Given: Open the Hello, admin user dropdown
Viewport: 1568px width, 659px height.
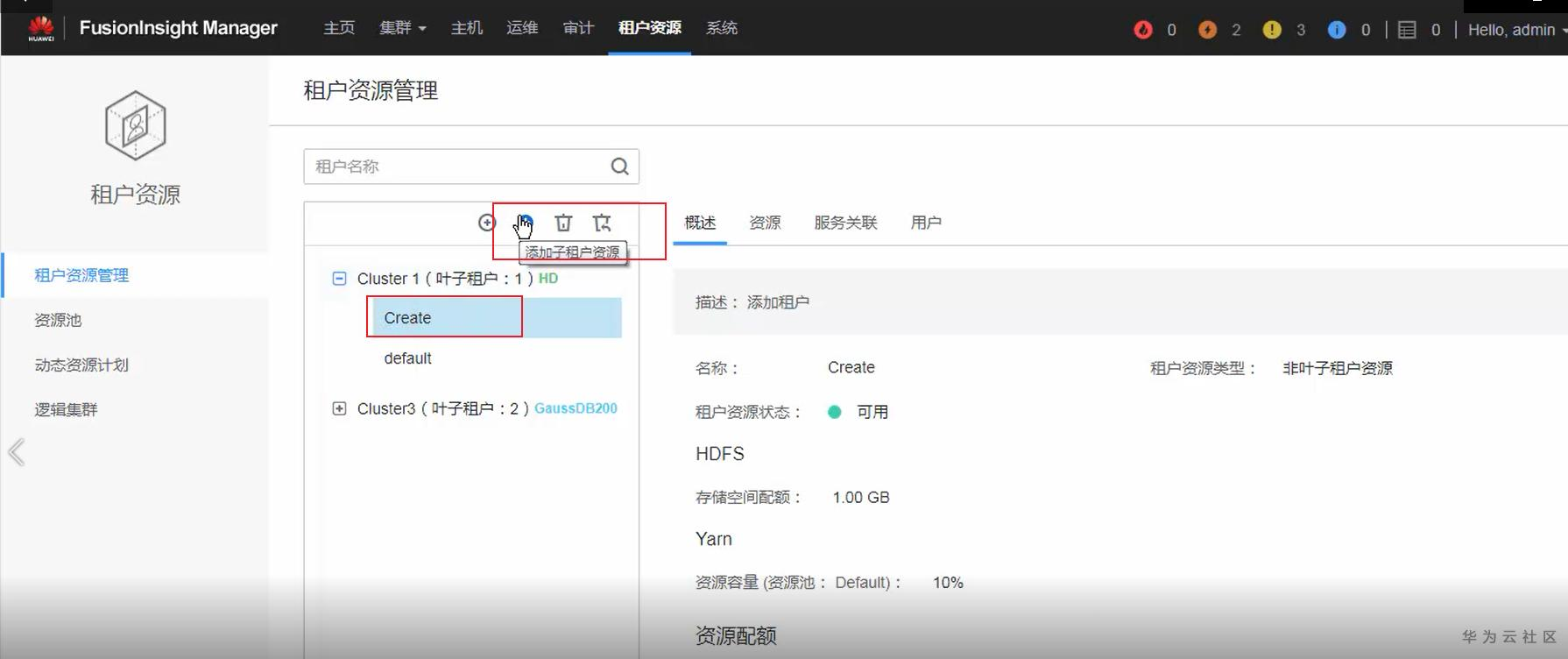Looking at the screenshot, I should pos(1517,30).
